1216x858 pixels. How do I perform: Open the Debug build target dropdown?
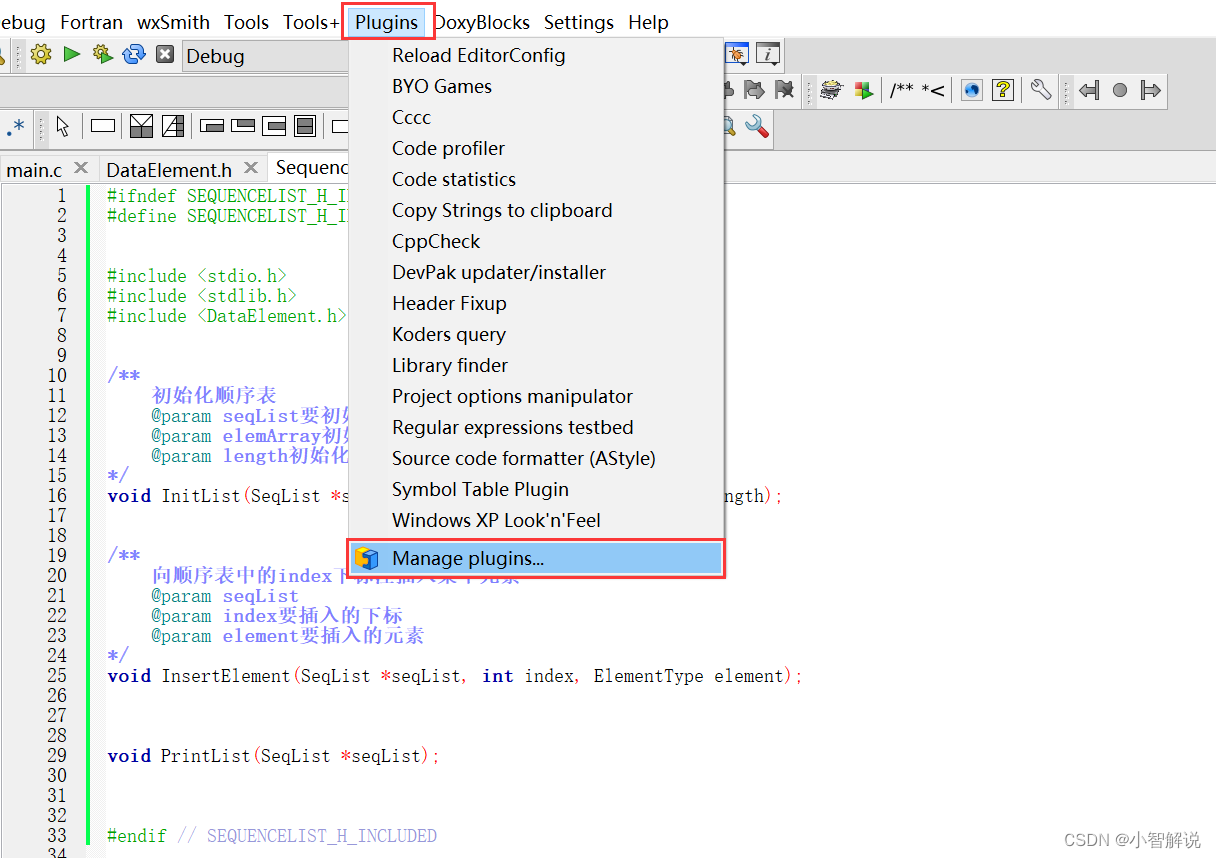265,56
